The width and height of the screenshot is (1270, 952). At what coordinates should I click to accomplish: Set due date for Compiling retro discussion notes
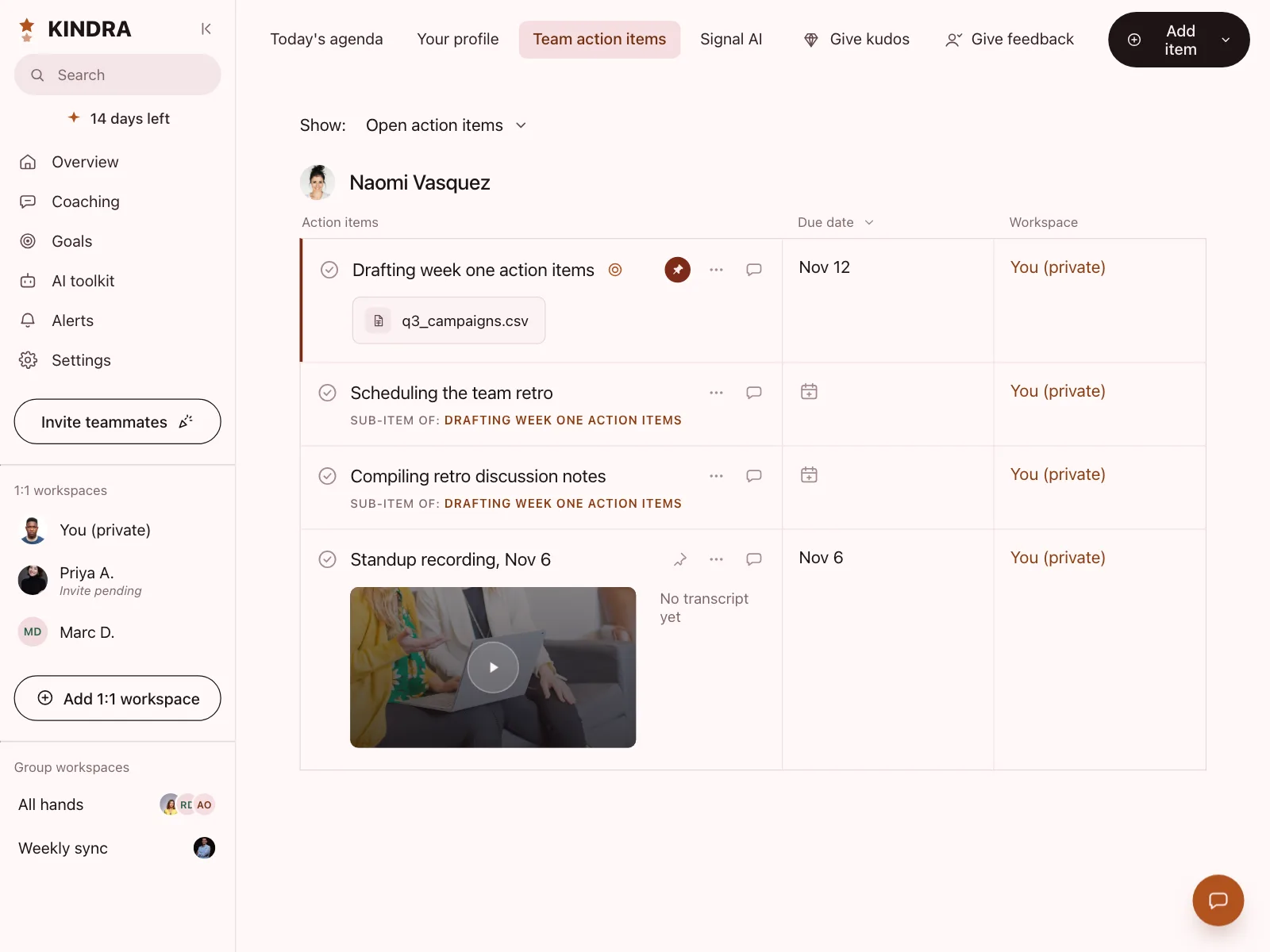point(809,474)
